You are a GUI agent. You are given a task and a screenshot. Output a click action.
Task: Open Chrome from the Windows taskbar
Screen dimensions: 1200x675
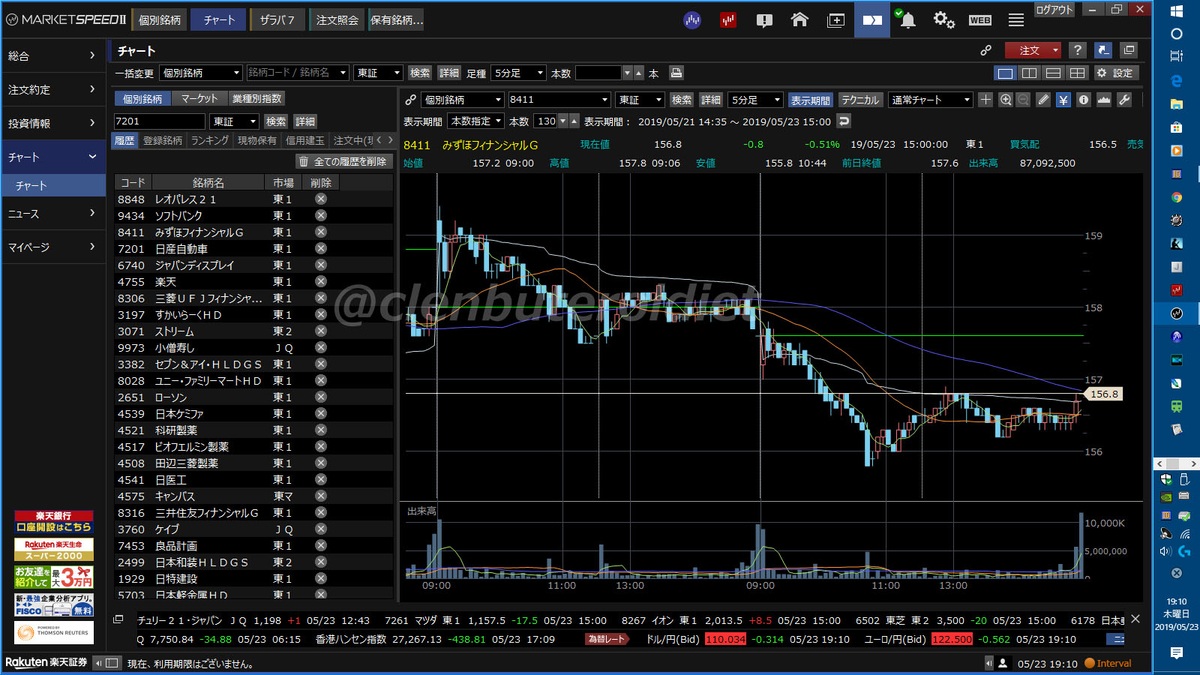click(x=1176, y=197)
